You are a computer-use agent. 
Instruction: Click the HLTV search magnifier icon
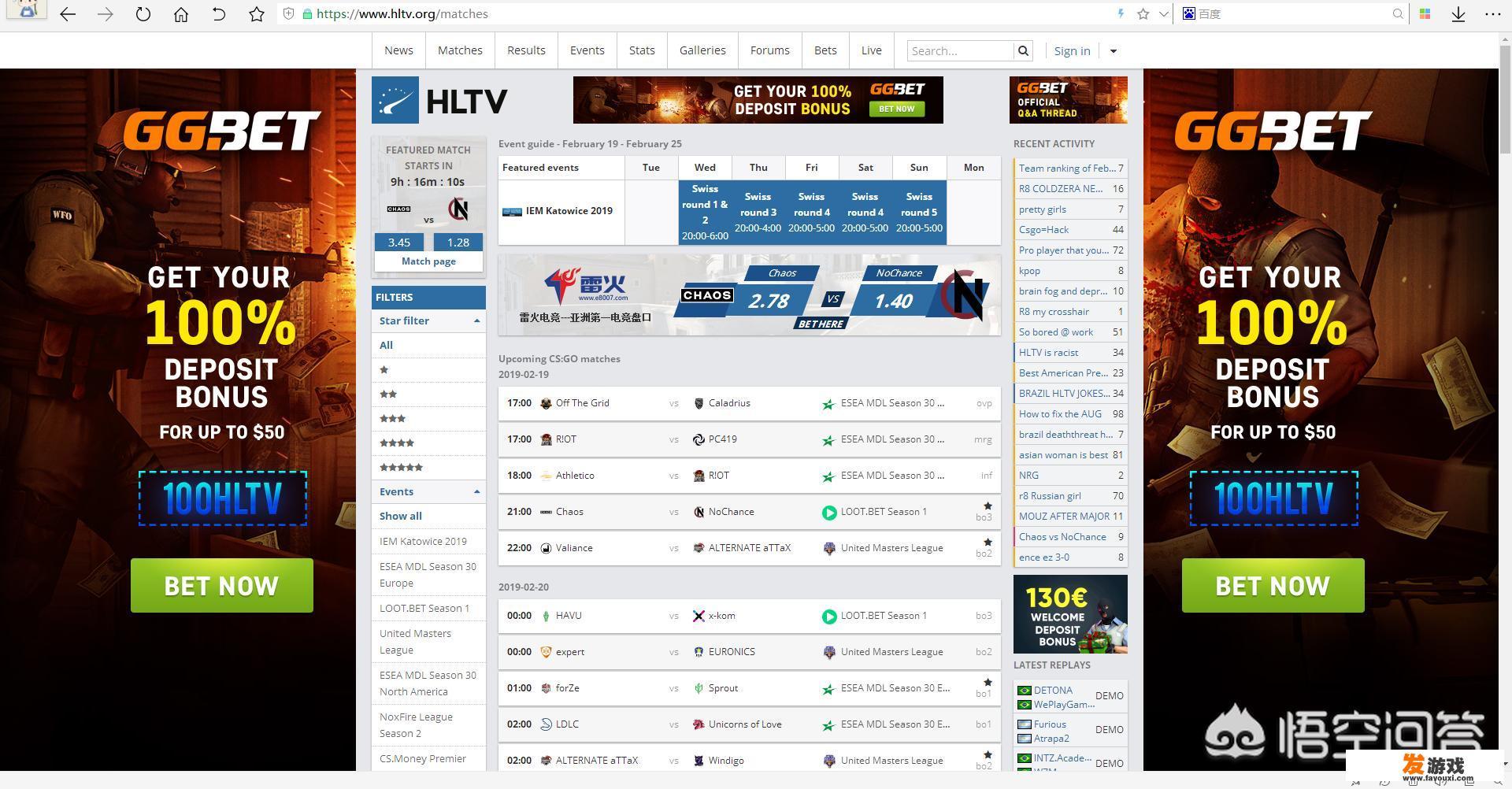(1023, 50)
